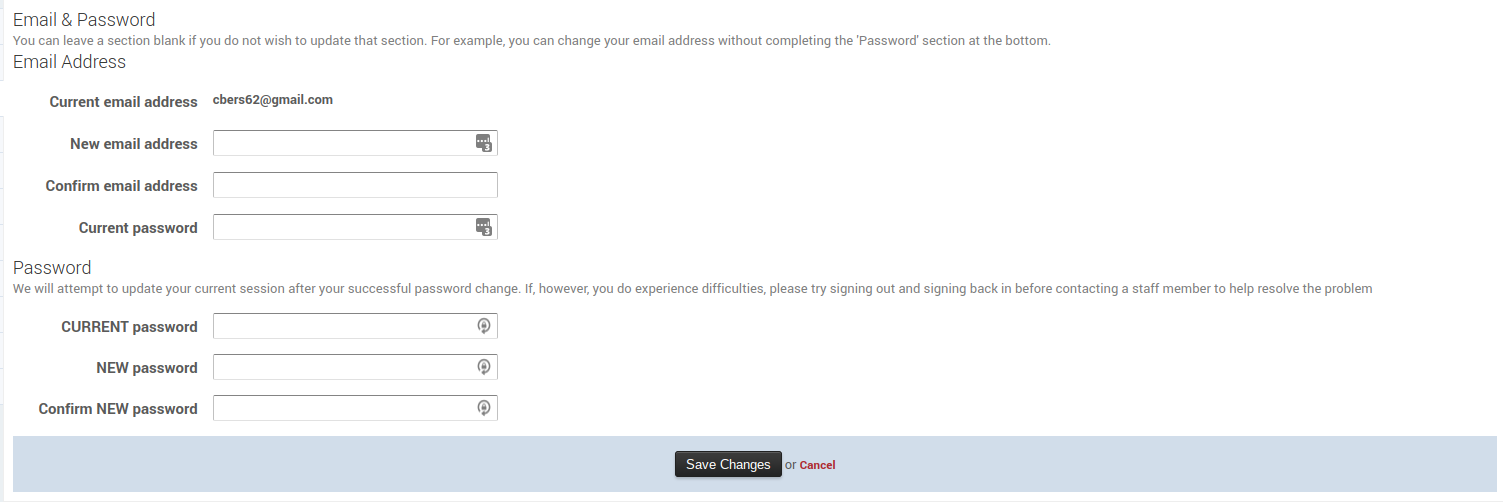Image resolution: width=1503 pixels, height=502 pixels.
Task: Click into Confirm email address field
Action: click(x=355, y=185)
